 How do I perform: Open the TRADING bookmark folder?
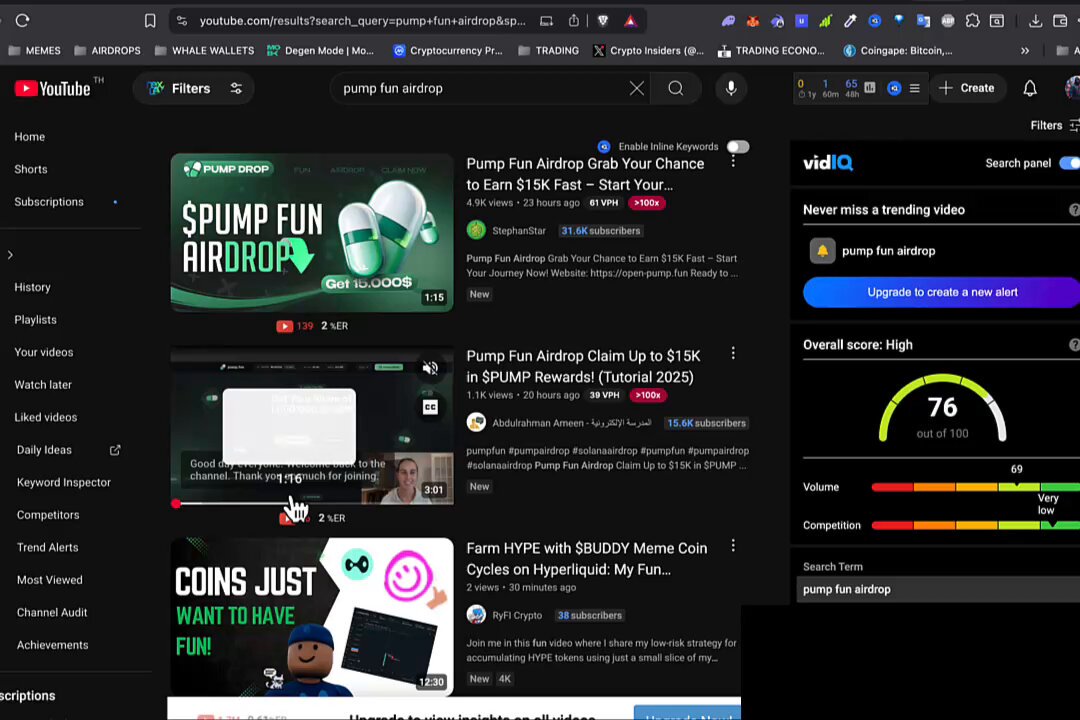click(x=548, y=50)
